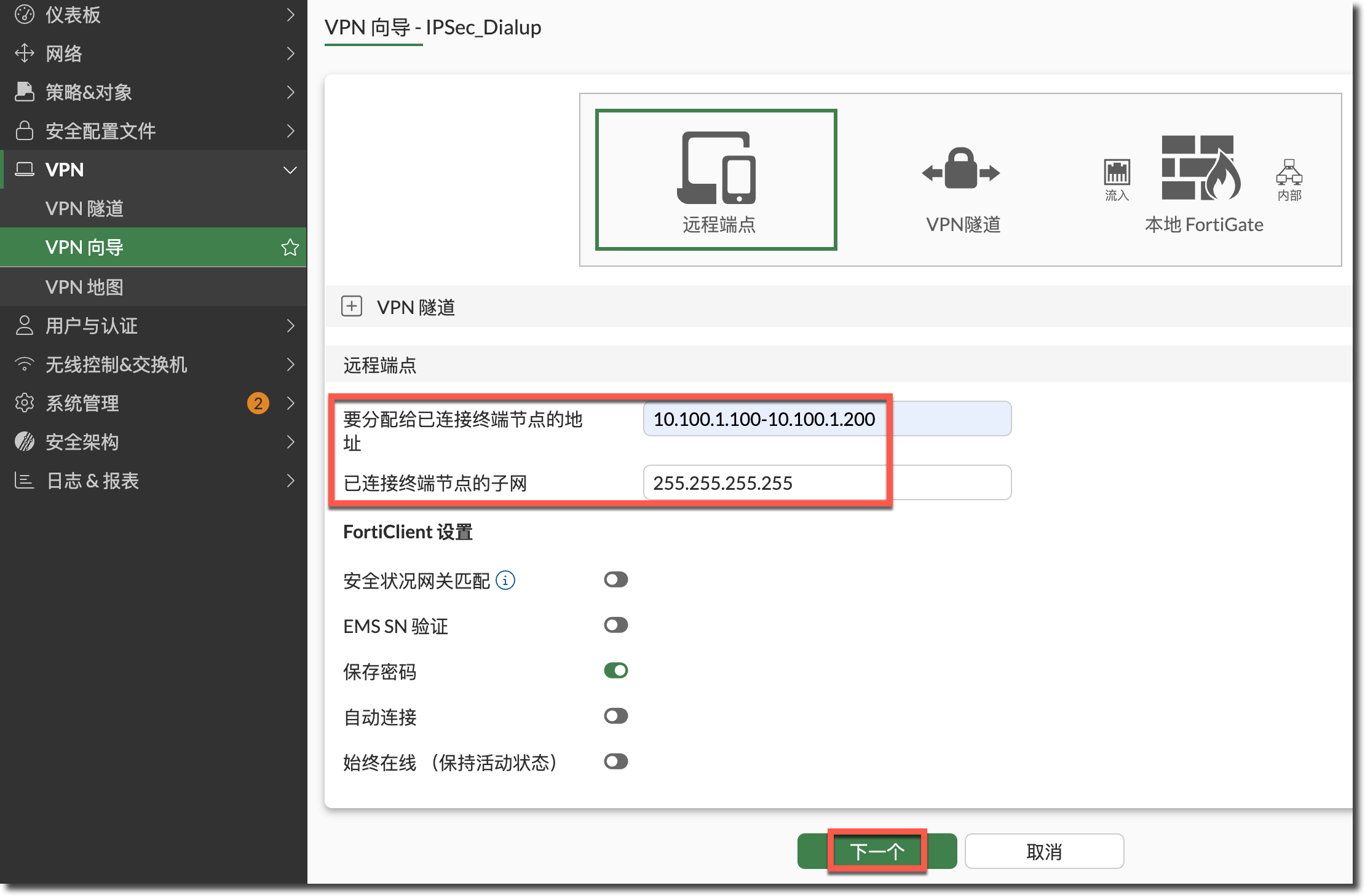Enable the 自动连接 toggle

tap(615, 716)
